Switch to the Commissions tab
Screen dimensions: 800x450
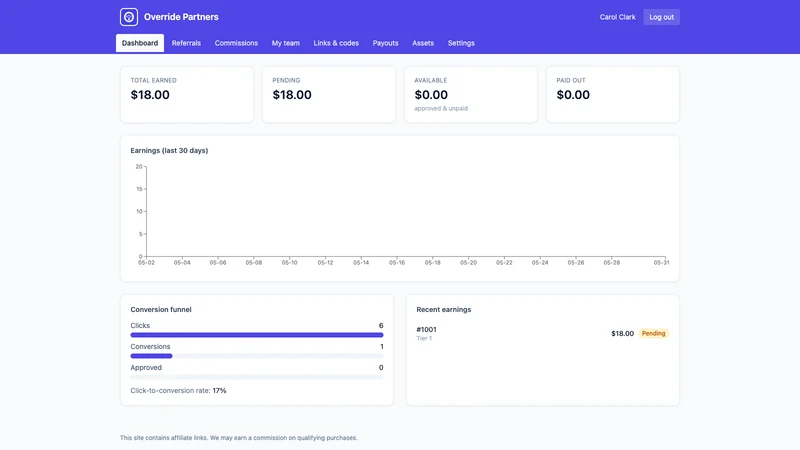(x=236, y=43)
